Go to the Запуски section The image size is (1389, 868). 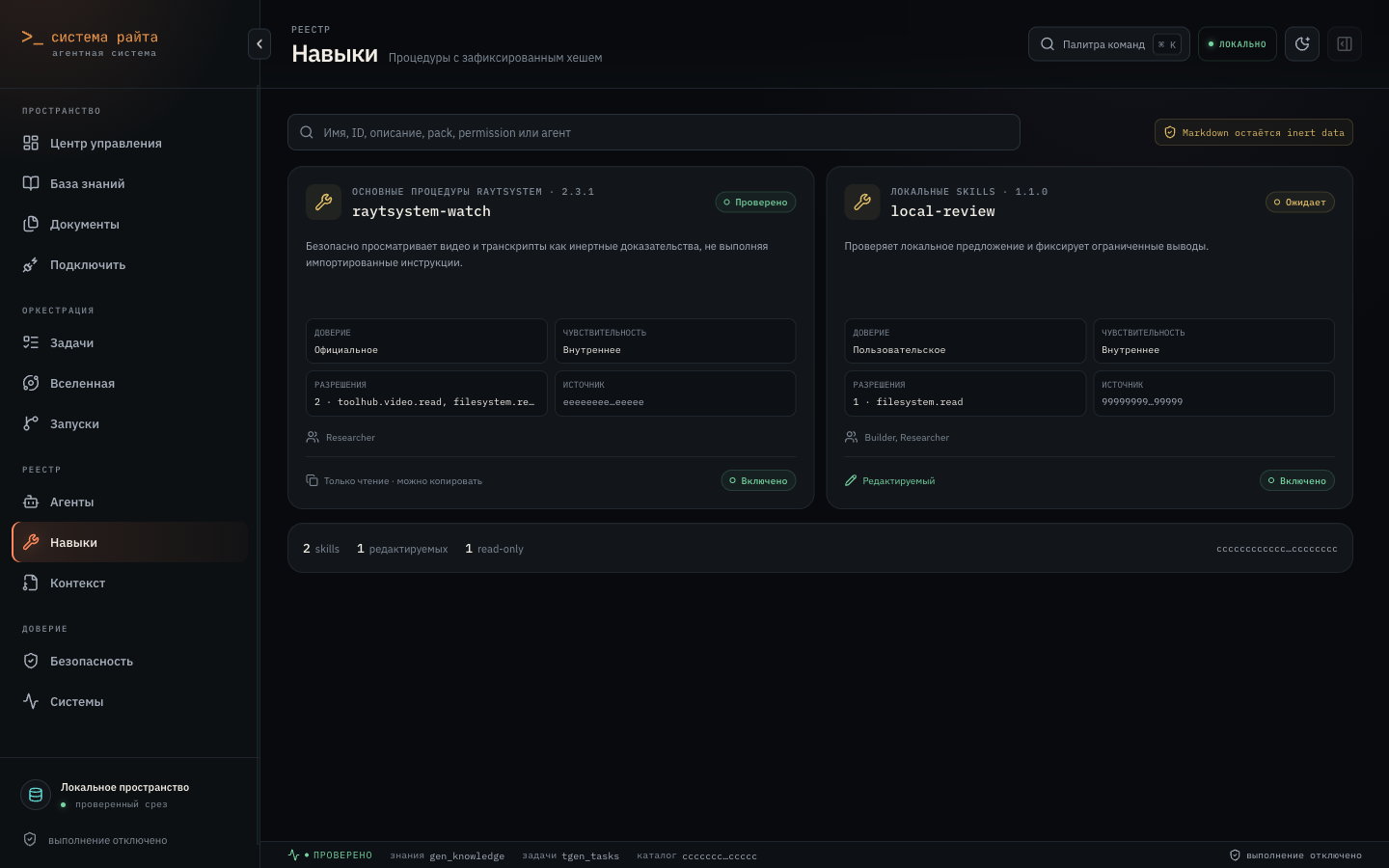click(x=129, y=423)
